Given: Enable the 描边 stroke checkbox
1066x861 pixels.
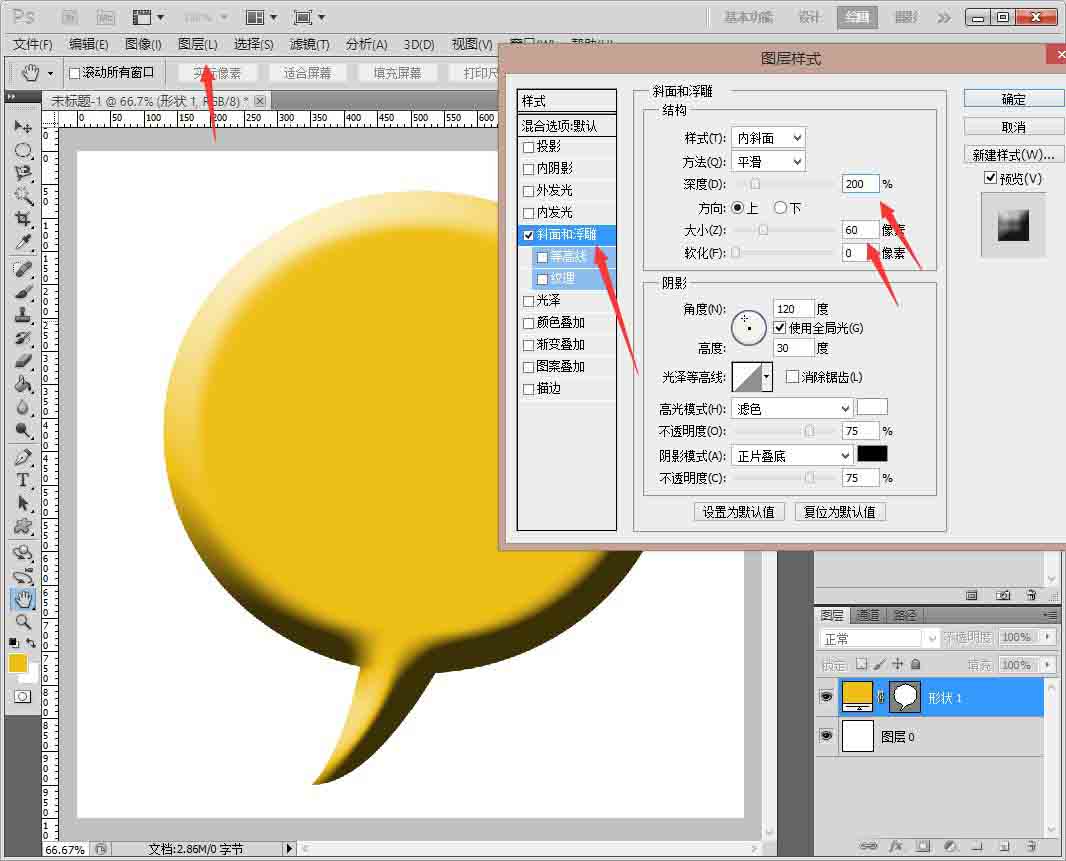Looking at the screenshot, I should click(528, 389).
